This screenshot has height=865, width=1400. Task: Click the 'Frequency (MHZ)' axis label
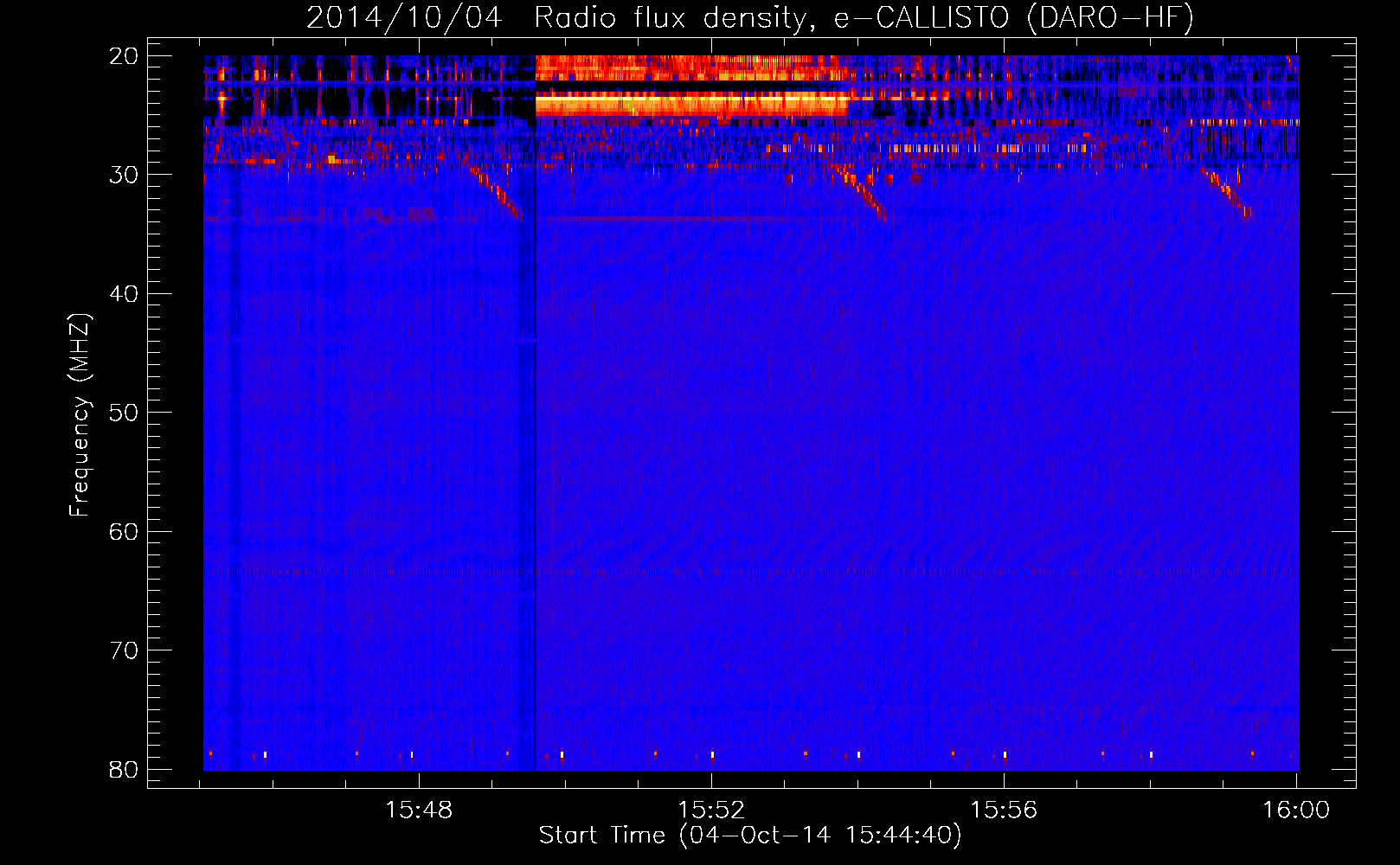80,415
